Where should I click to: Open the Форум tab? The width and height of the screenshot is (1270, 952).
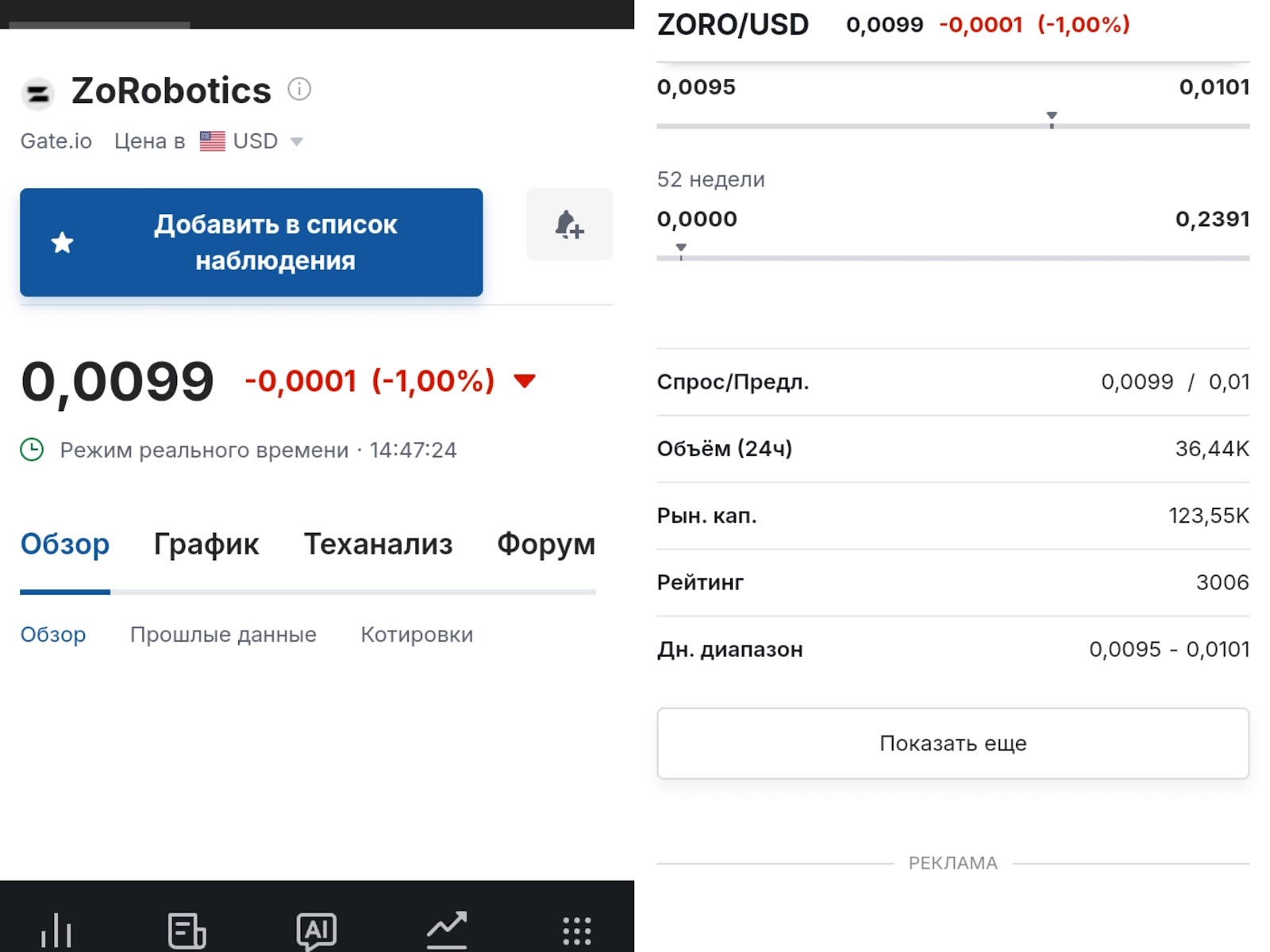546,544
